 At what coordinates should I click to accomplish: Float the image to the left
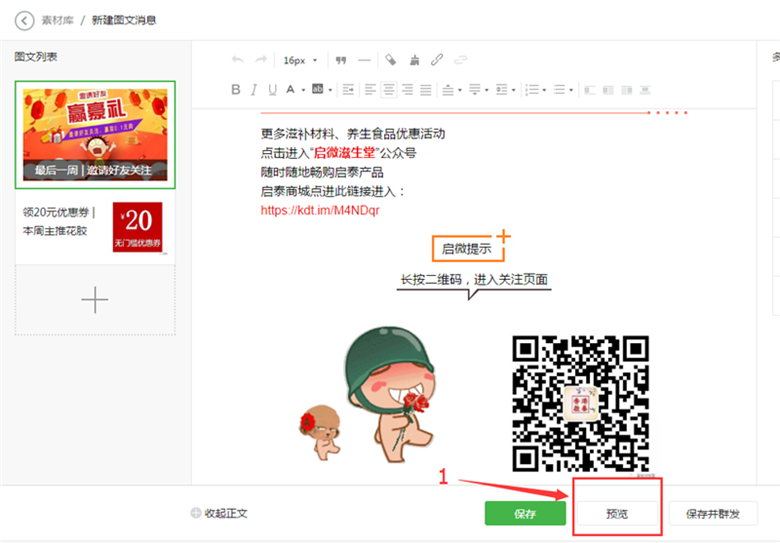click(x=589, y=90)
